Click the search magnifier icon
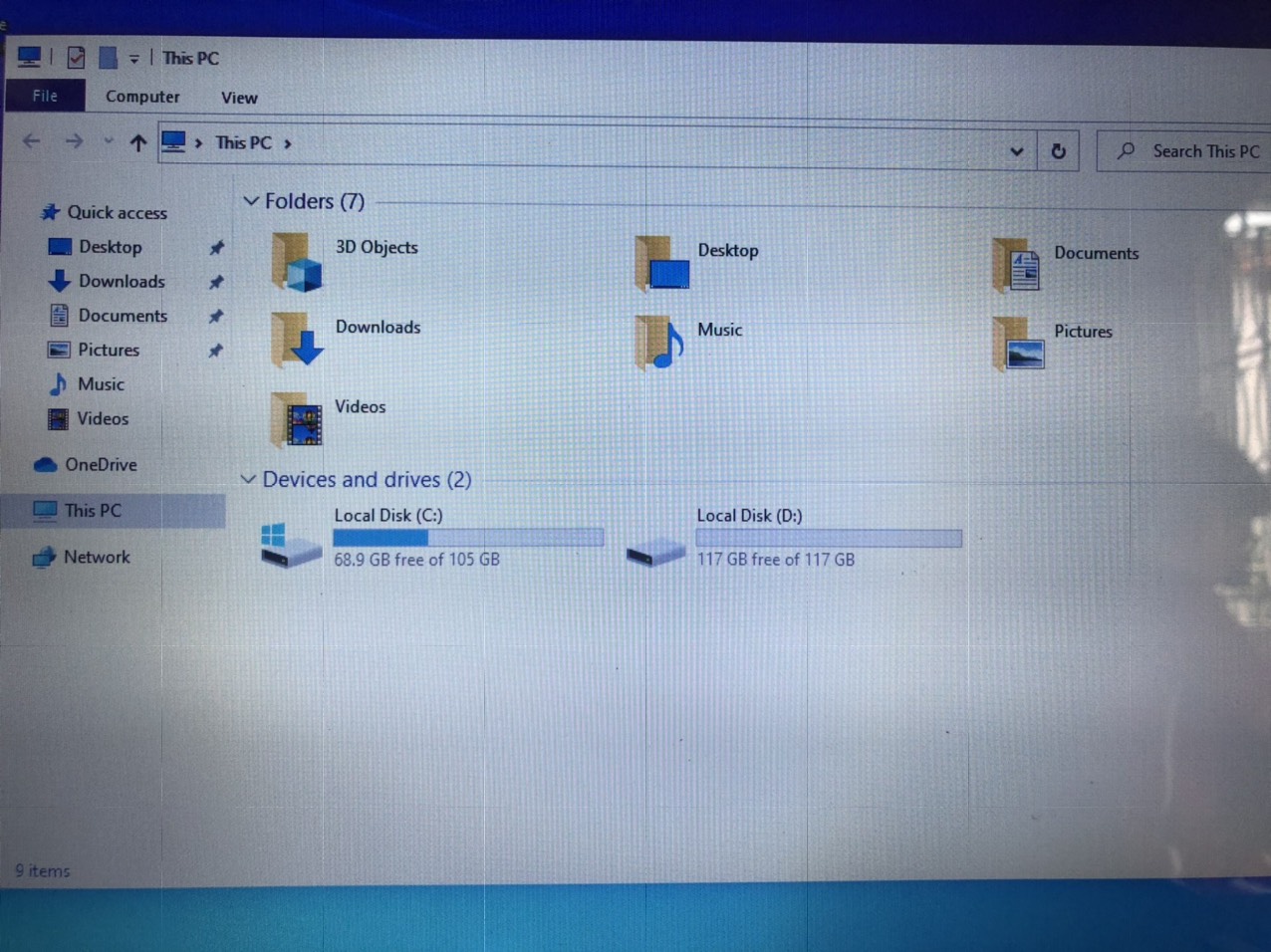The width and height of the screenshot is (1271, 952). point(1126,150)
